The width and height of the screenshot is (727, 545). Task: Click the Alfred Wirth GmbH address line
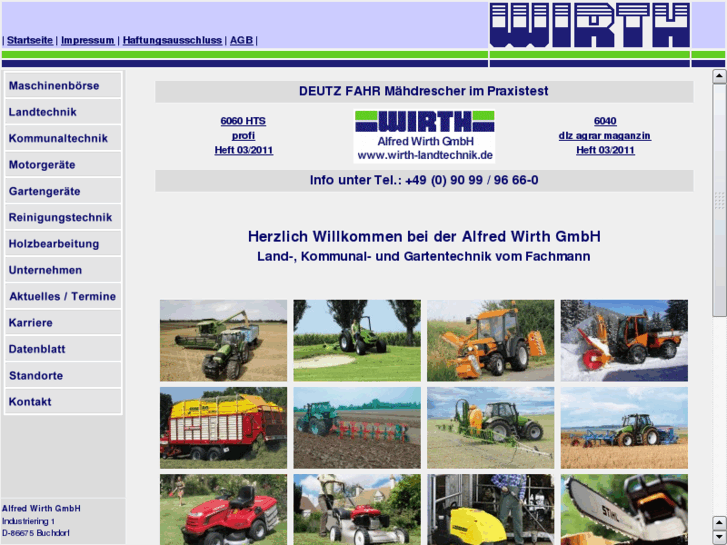click(x=41, y=508)
